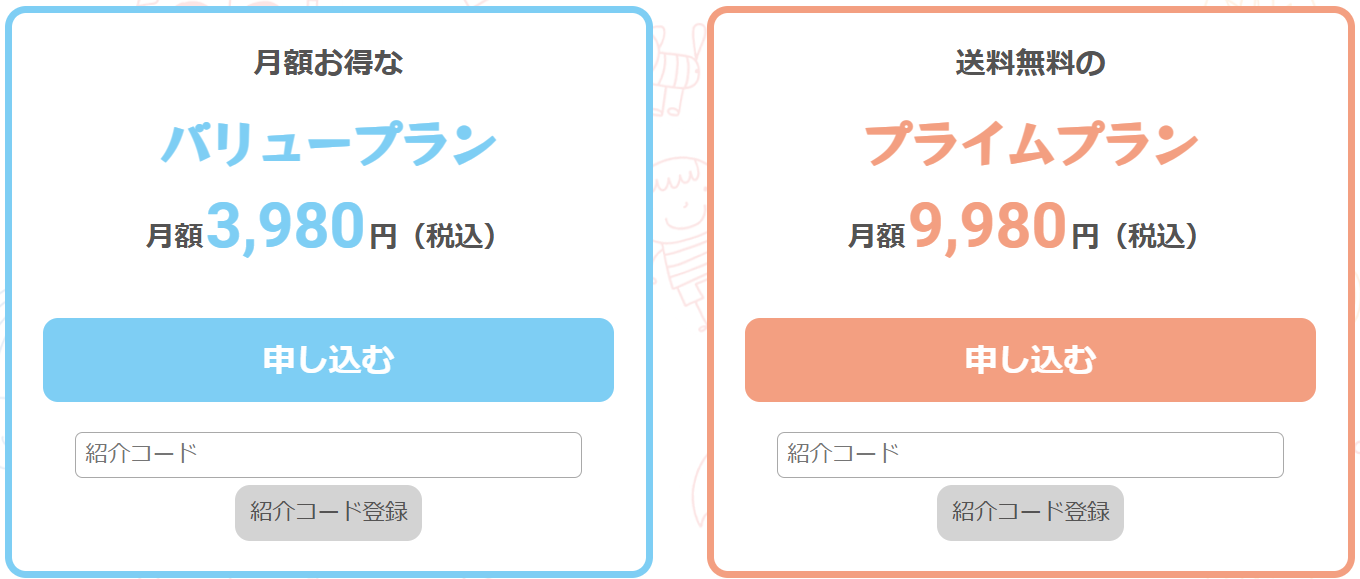The height and width of the screenshot is (579, 1360).
Task: Click 紹介コード登録 button in the orange card
Action: 1030,513
